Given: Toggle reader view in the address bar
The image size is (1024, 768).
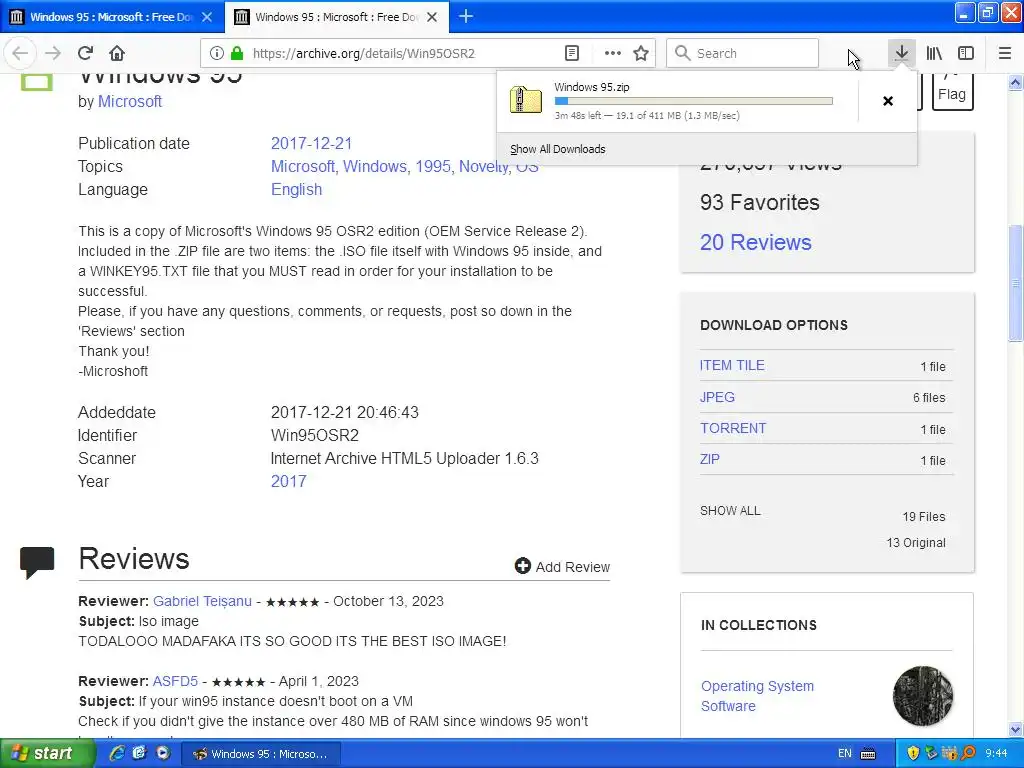Looking at the screenshot, I should point(571,53).
